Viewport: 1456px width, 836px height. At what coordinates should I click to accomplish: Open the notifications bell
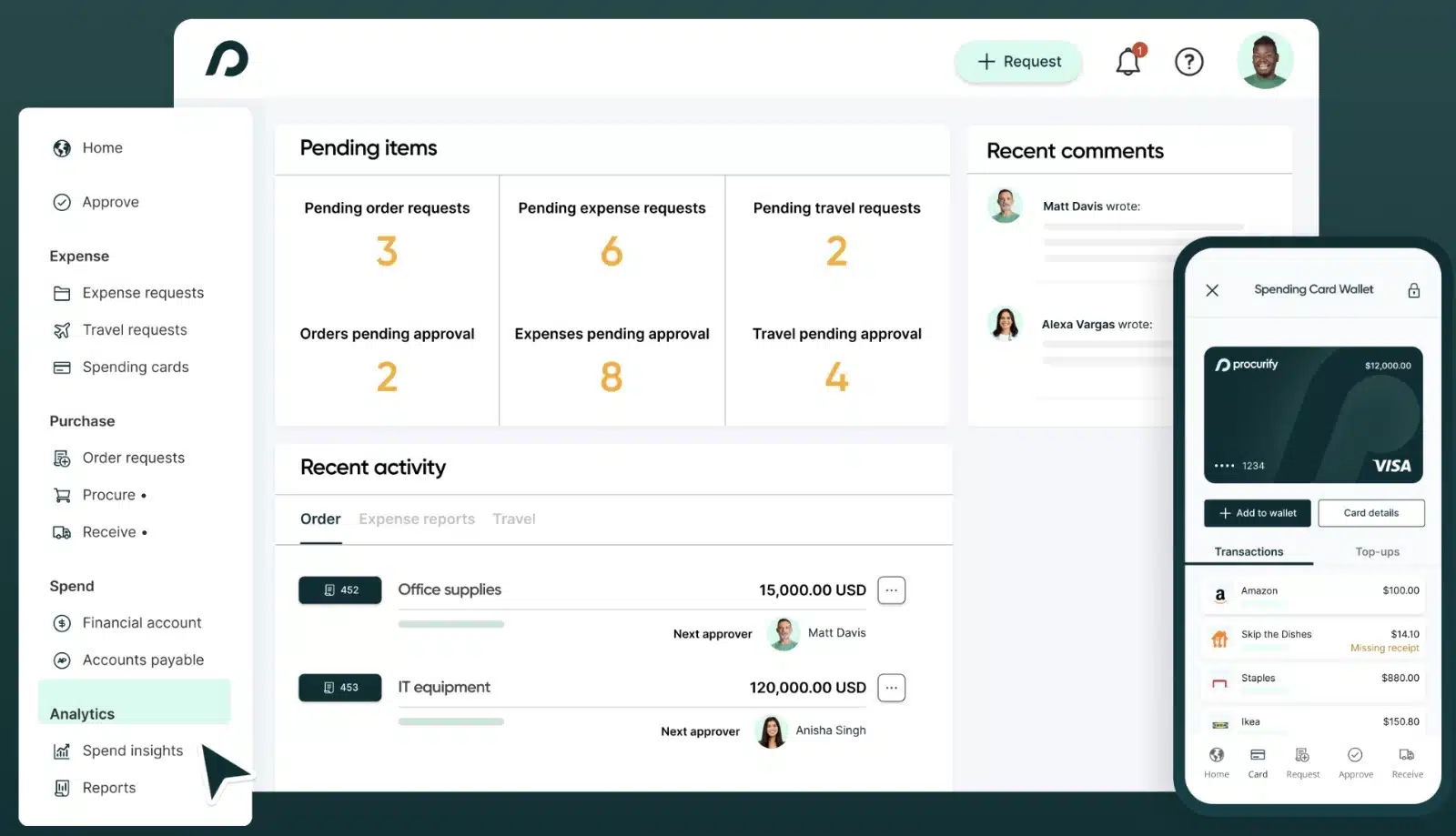pyautogui.click(x=1128, y=61)
